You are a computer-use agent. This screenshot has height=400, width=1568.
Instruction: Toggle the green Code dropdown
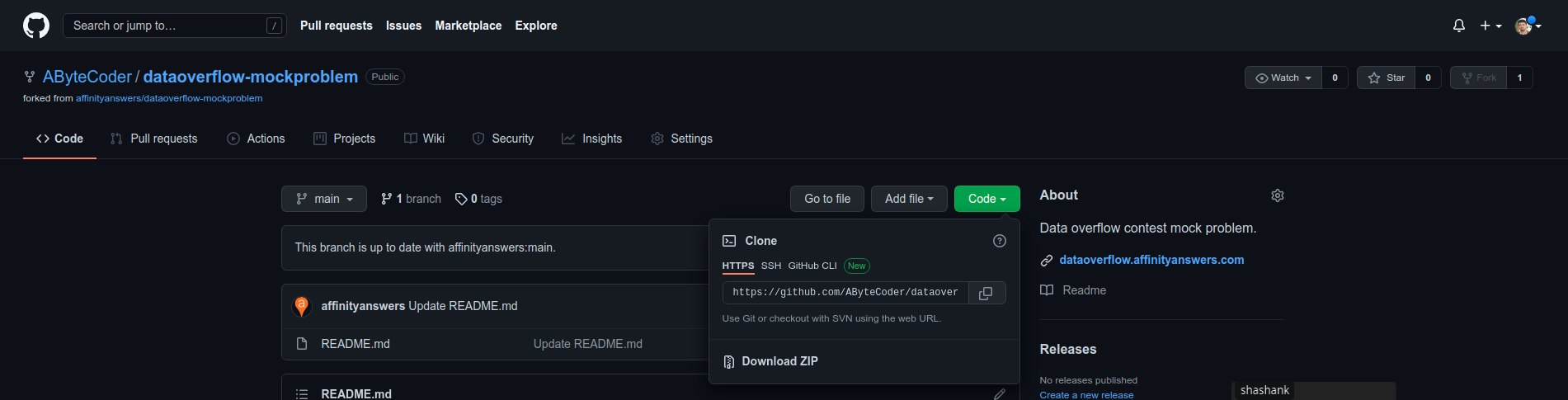click(x=987, y=199)
